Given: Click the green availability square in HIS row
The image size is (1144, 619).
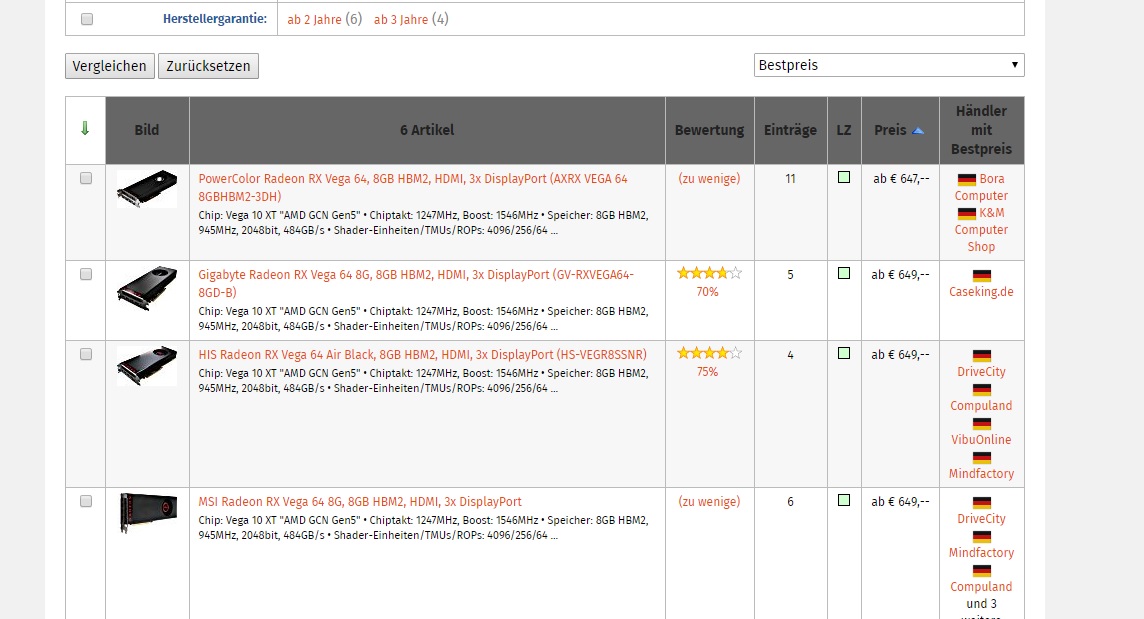Looking at the screenshot, I should [844, 353].
